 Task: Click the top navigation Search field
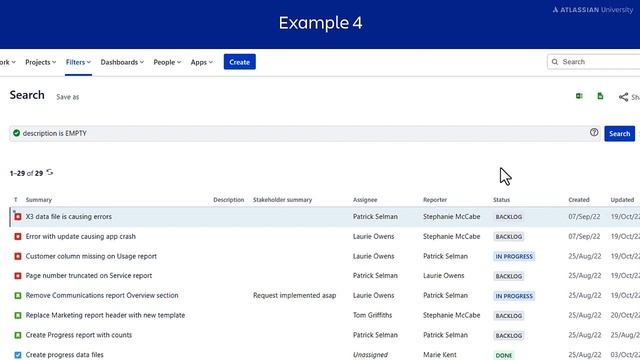click(594, 62)
